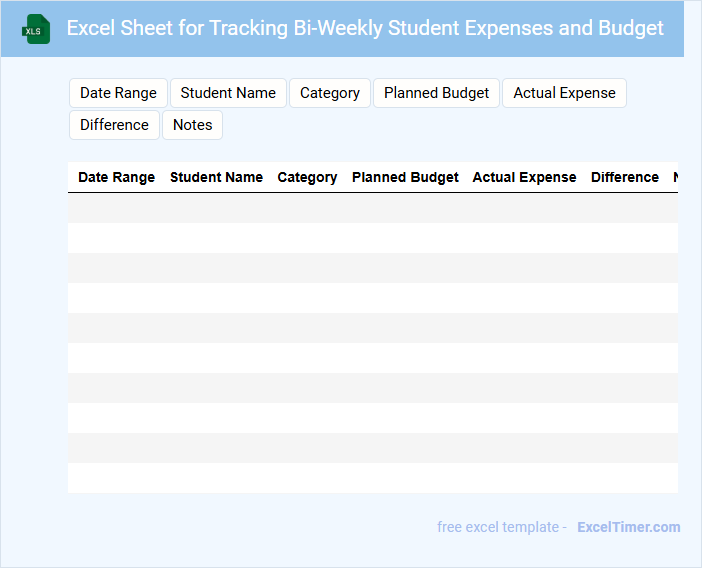Select the Date Range tag button
The height and width of the screenshot is (568, 702).
[118, 93]
